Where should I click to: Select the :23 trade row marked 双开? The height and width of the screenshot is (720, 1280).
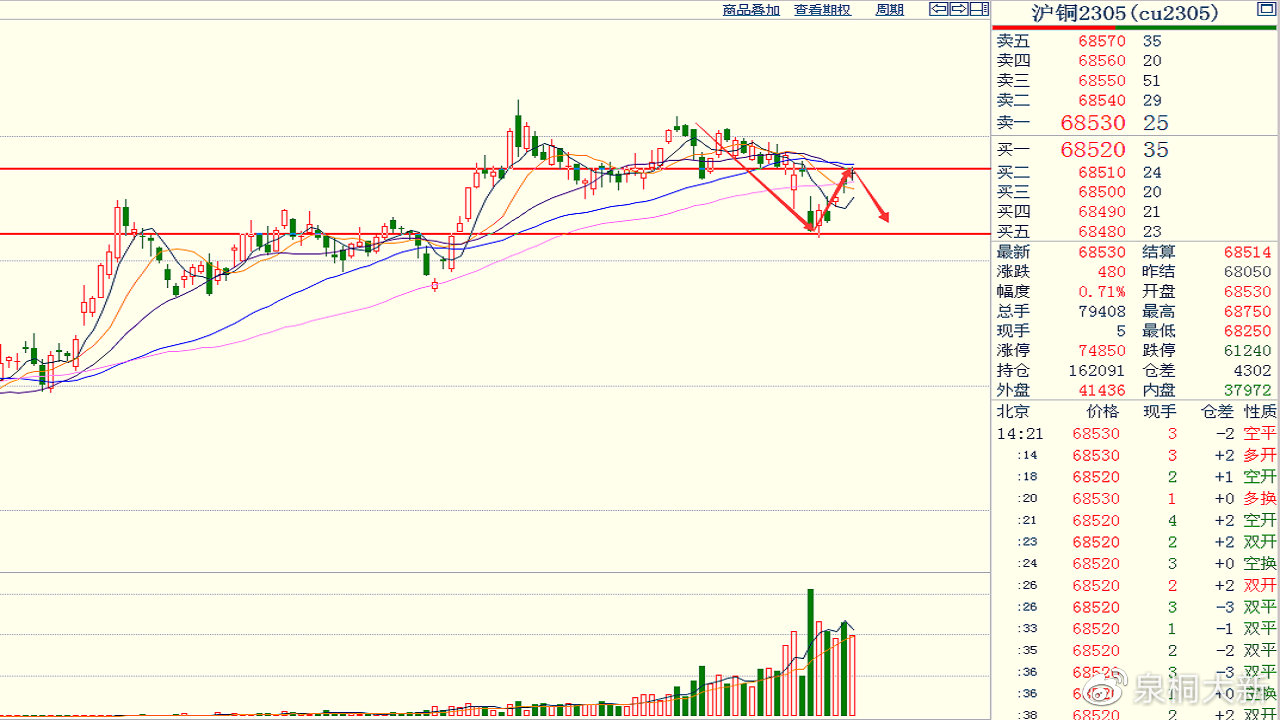coord(1136,542)
